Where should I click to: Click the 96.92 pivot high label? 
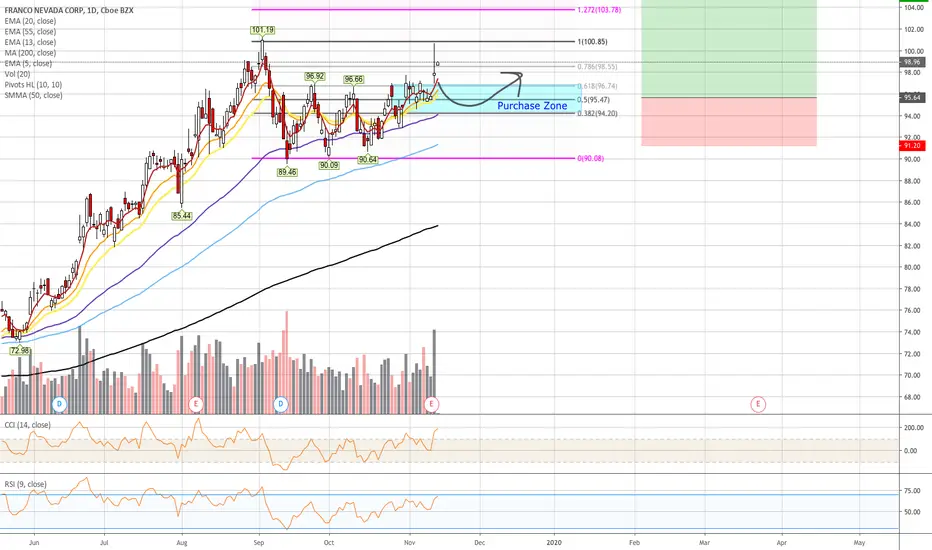tap(315, 77)
